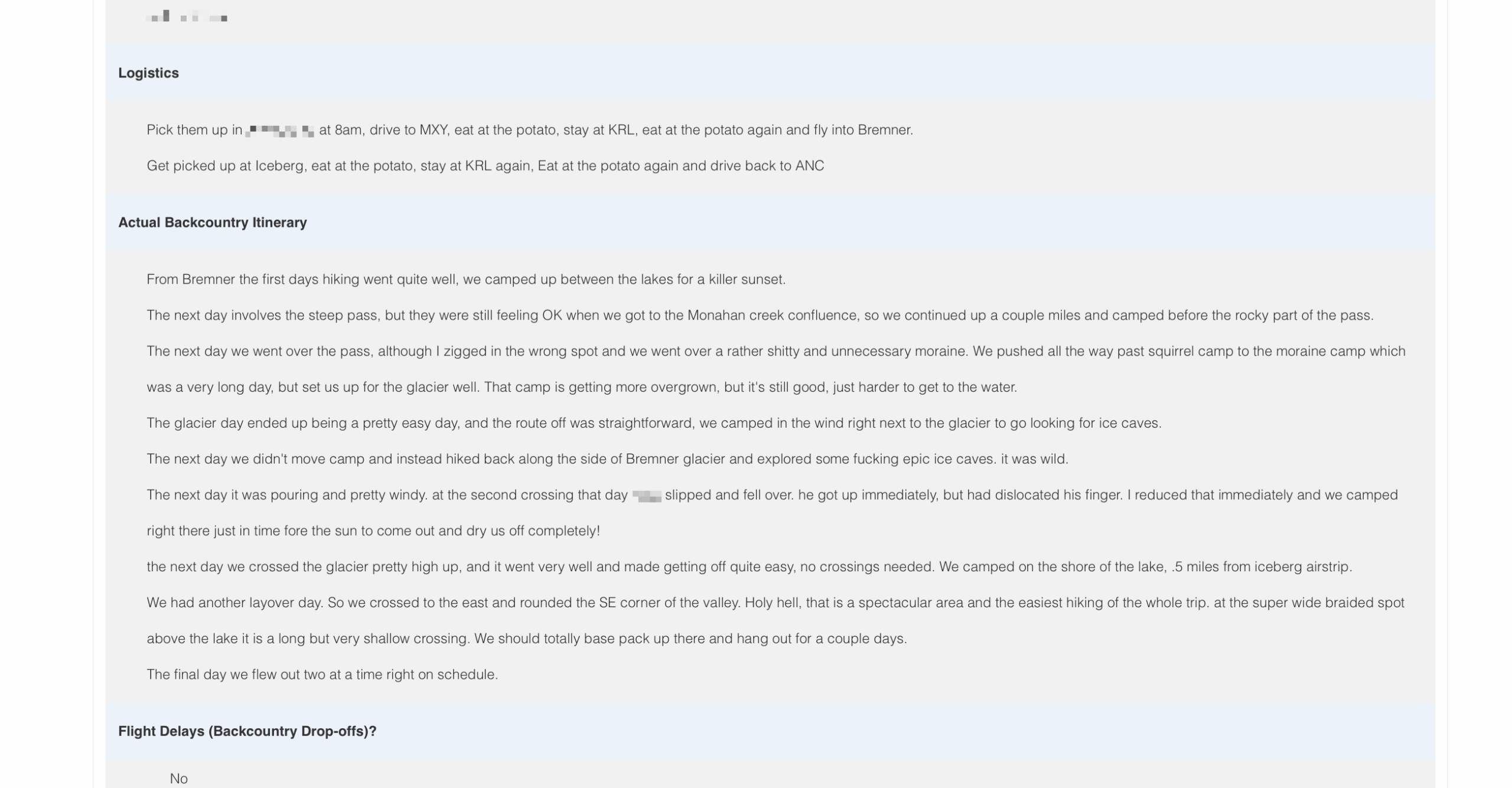The height and width of the screenshot is (788, 1512).
Task: Click the line mentioning Monahan creek confluence
Action: click(x=760, y=315)
